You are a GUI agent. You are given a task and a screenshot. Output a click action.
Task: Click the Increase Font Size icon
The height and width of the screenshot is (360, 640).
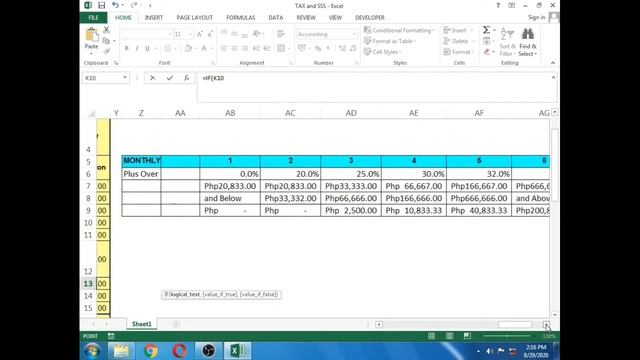point(200,34)
